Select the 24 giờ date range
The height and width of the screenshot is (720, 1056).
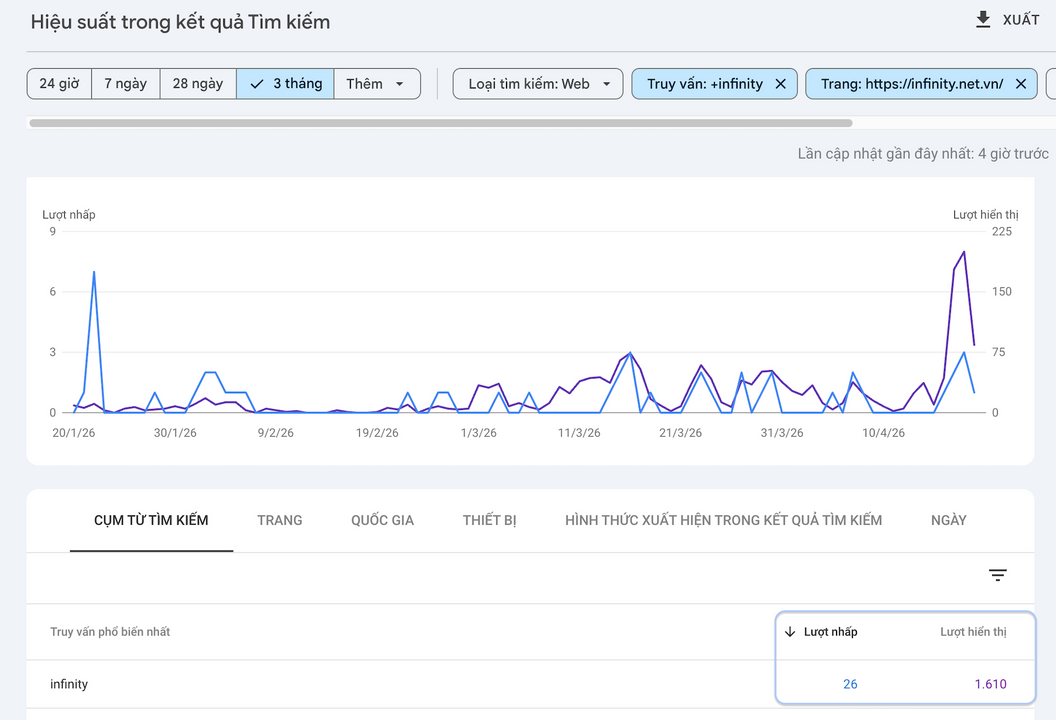[59, 84]
